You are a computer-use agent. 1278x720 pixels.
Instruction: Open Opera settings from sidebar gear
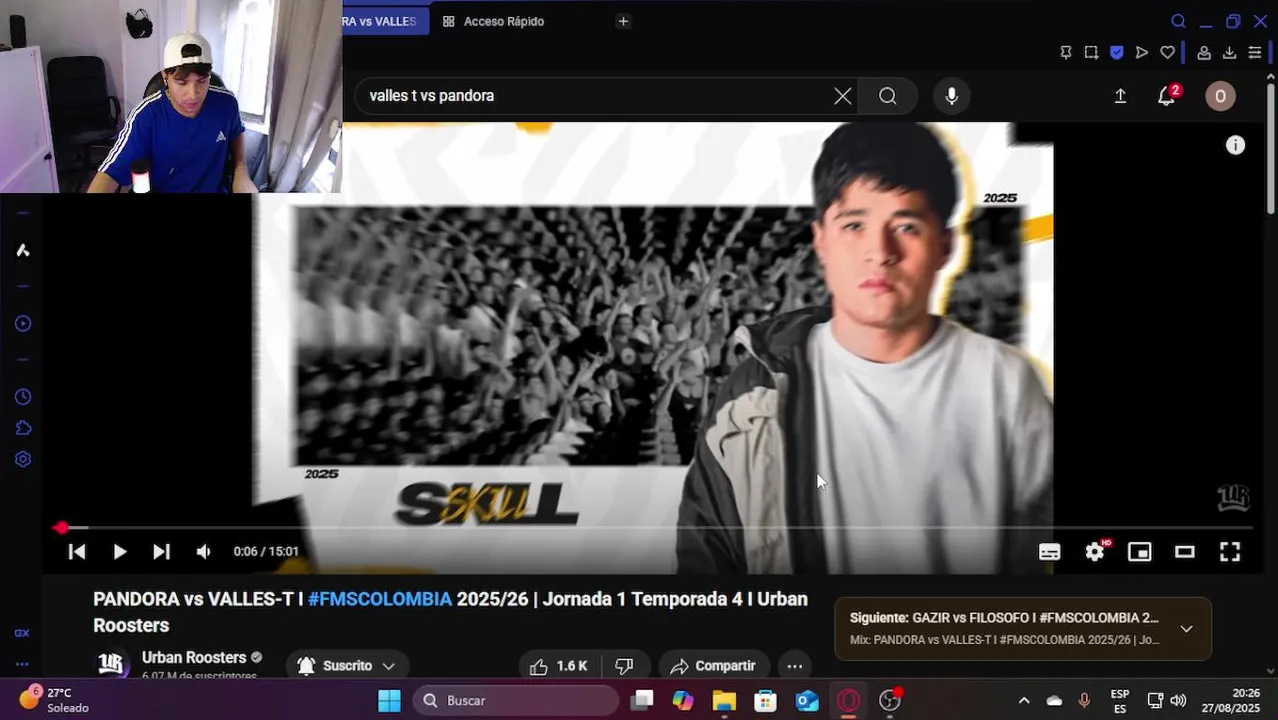click(23, 459)
